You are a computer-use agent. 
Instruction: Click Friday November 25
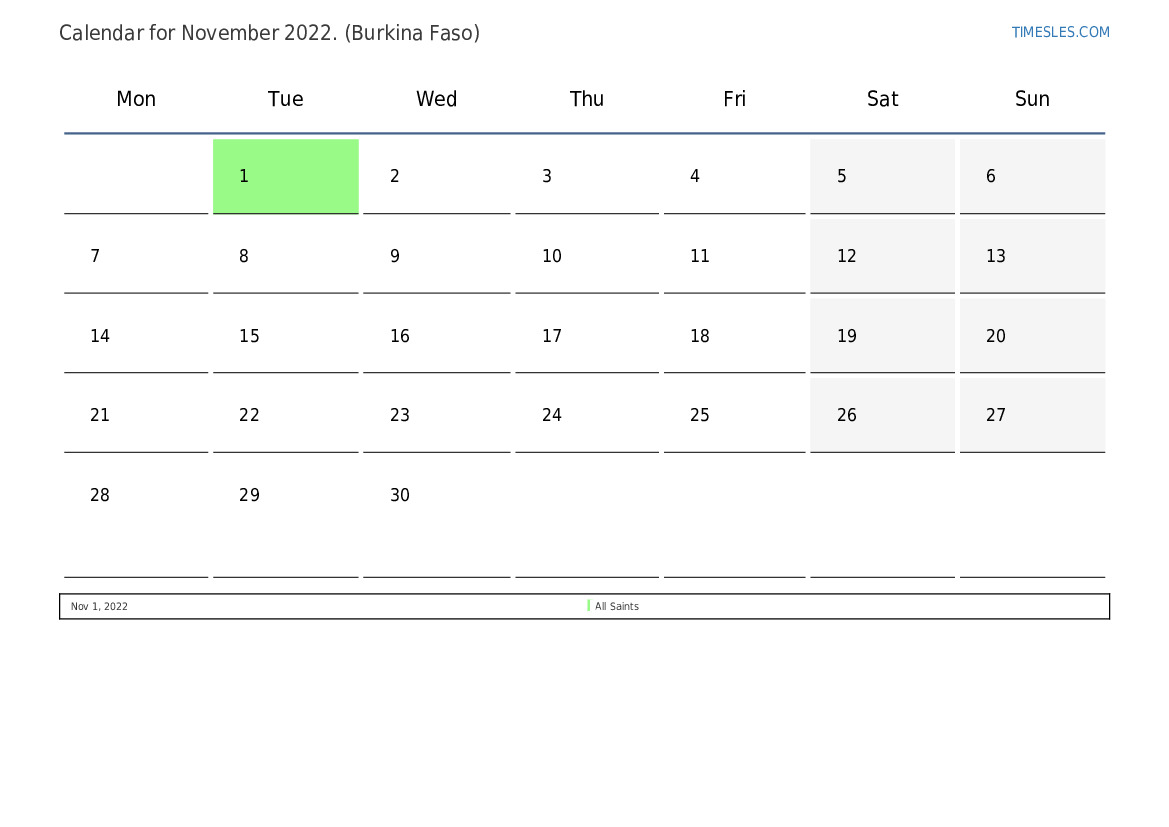click(x=734, y=415)
